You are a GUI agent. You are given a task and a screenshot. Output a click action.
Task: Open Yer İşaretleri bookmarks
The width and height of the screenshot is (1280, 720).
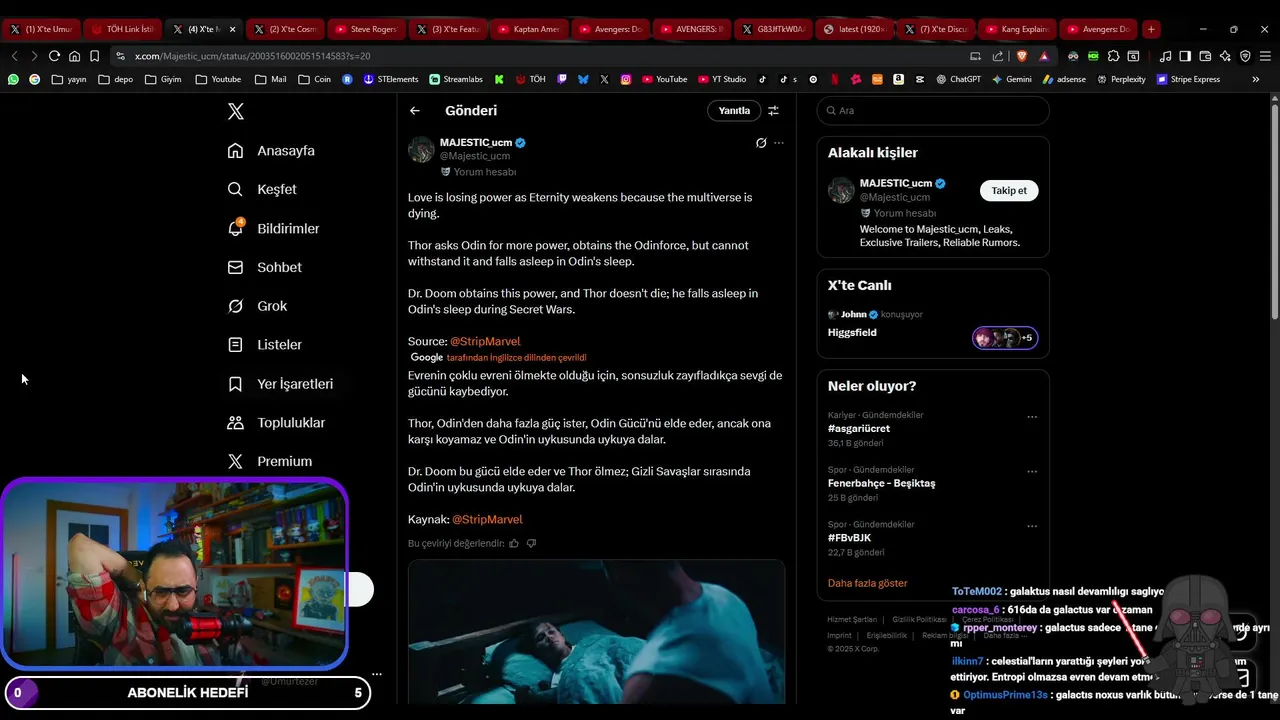coord(280,384)
